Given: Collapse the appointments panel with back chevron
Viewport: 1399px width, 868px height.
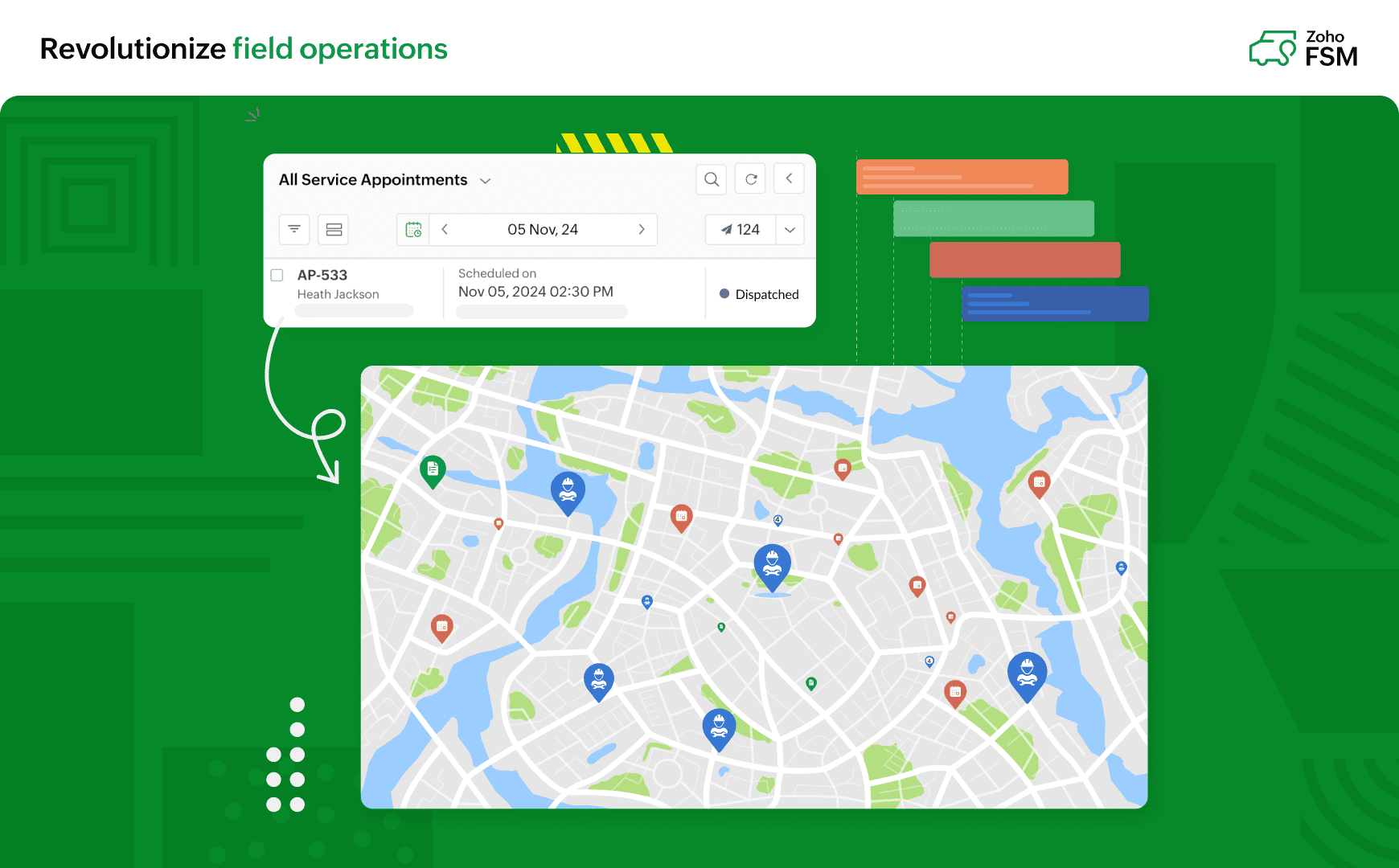Looking at the screenshot, I should coord(788,178).
